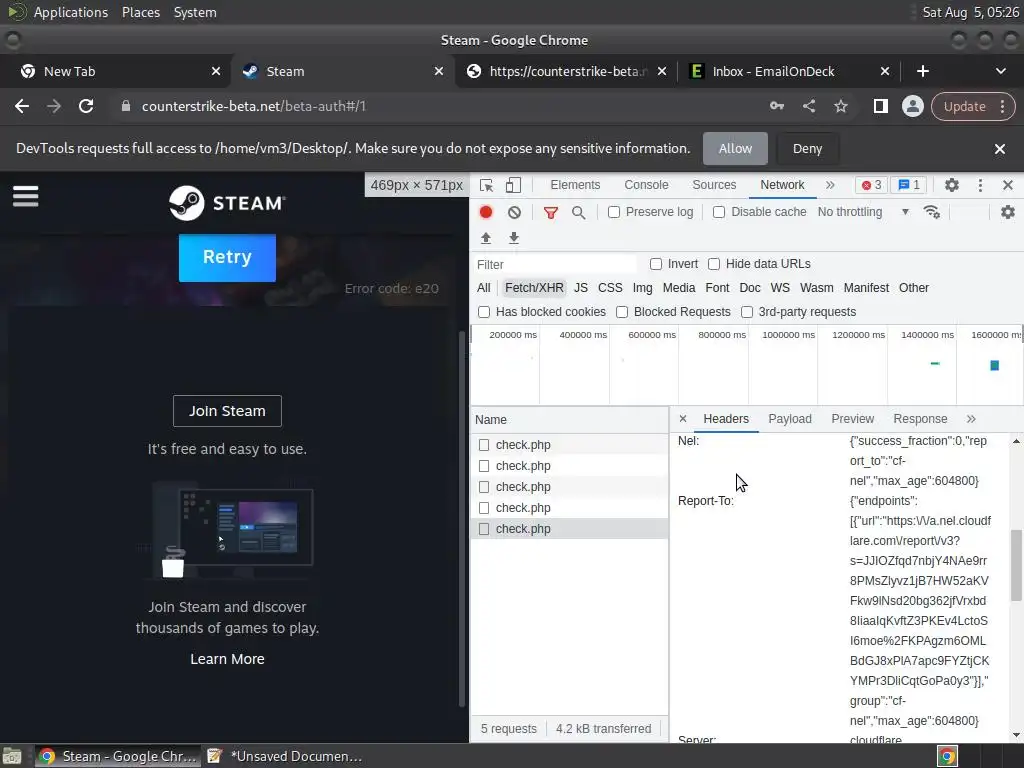
Task: Deny DevTools folder access
Action: tap(807, 149)
